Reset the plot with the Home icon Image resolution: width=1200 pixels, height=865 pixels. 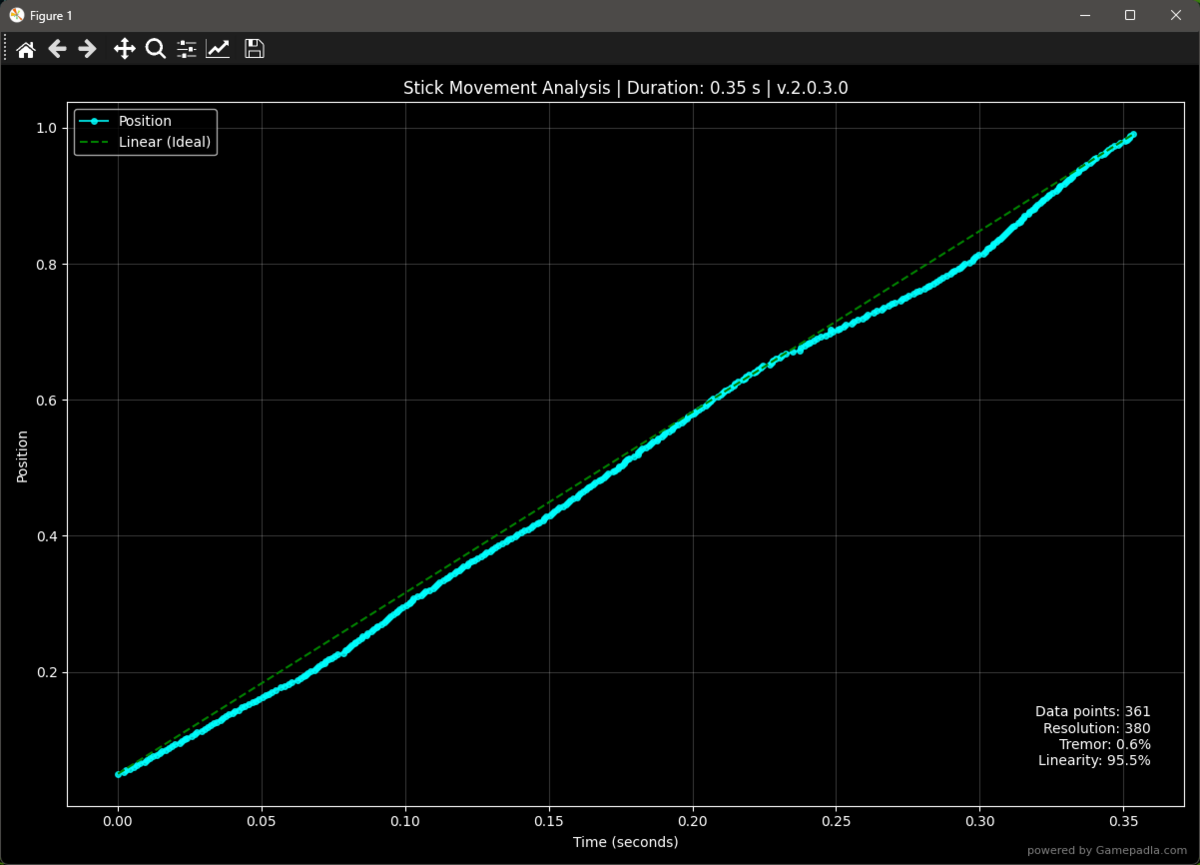[26, 49]
